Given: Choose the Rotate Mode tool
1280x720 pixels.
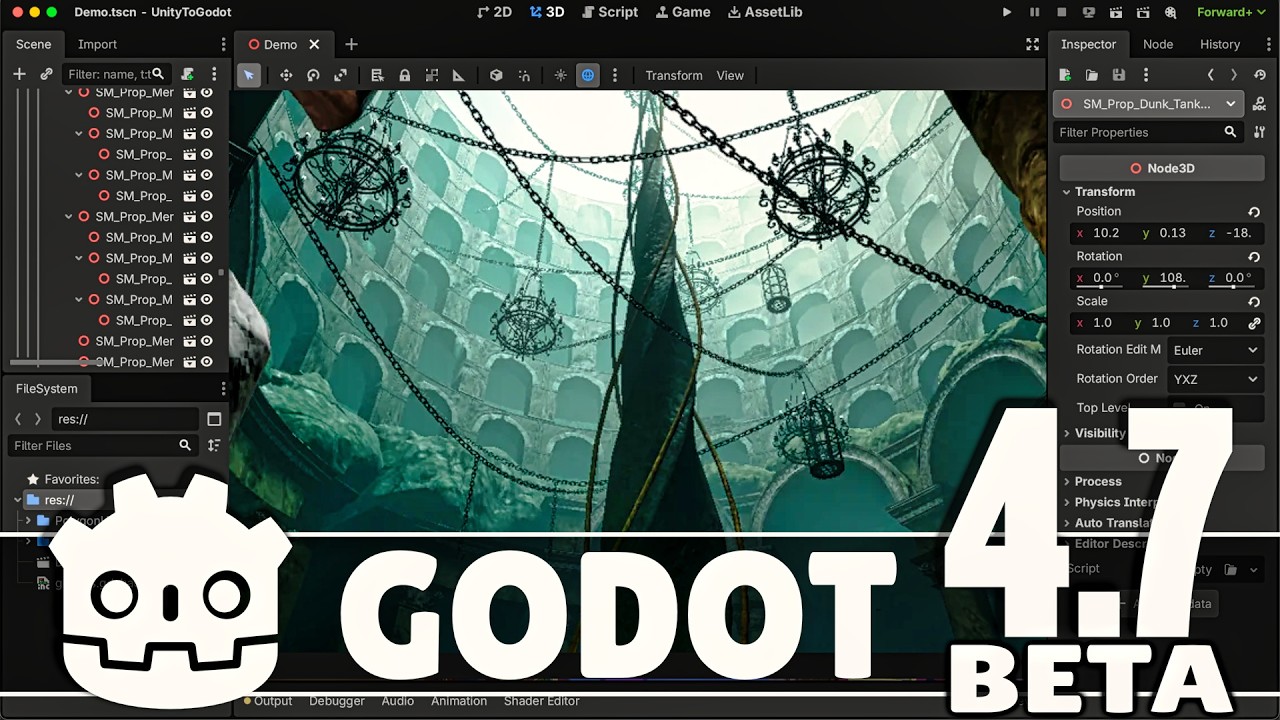Looking at the screenshot, I should (313, 75).
